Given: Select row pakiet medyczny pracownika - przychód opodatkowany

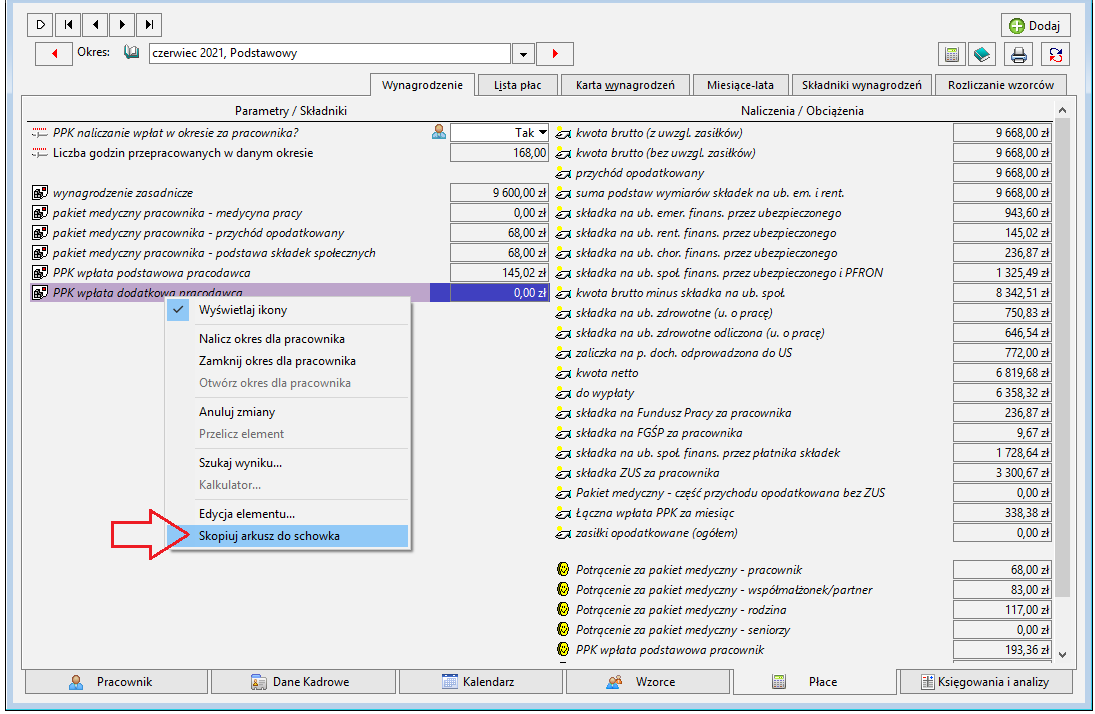Looking at the screenshot, I should point(290,233).
